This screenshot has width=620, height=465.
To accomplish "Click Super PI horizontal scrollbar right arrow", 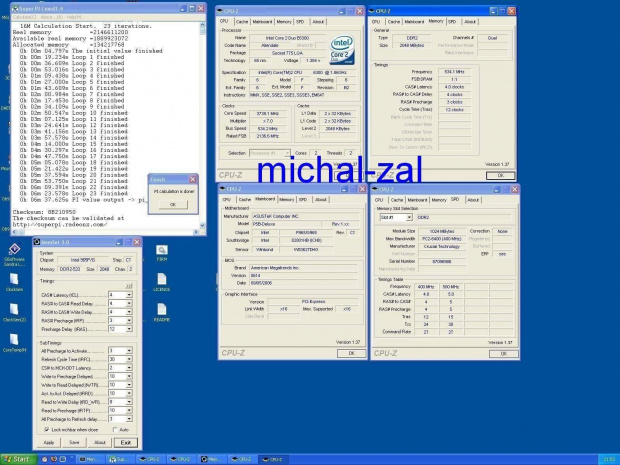I will point(196,232).
